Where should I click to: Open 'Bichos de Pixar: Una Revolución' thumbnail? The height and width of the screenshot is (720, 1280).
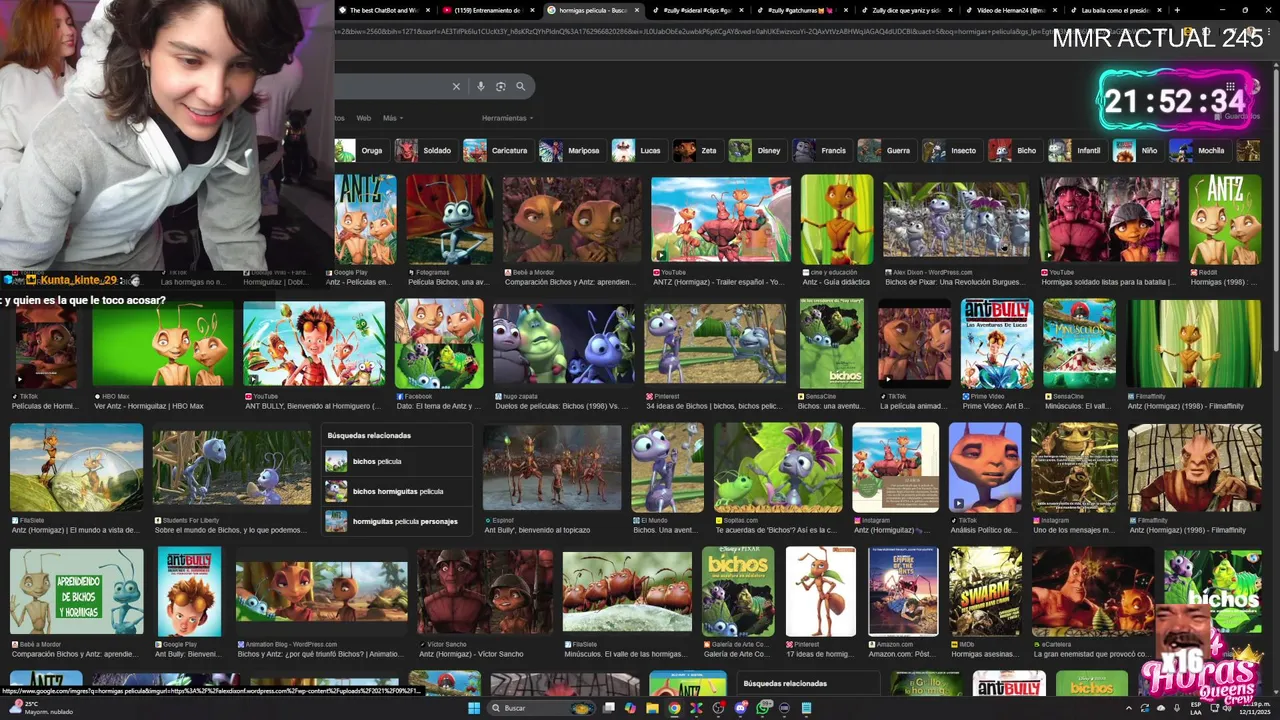tap(956, 220)
